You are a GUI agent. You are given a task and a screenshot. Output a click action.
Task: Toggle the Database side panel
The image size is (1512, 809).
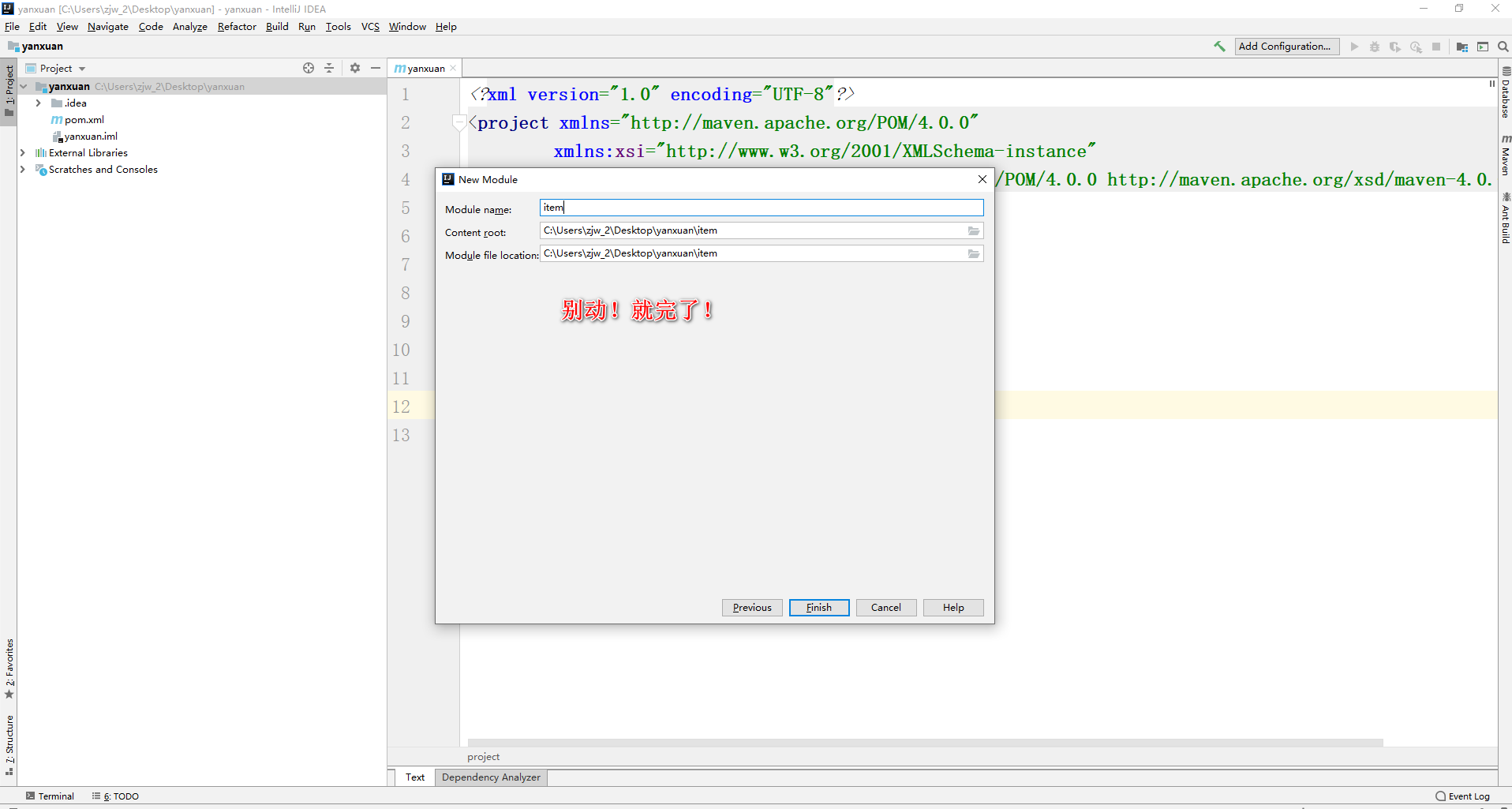(1505, 93)
